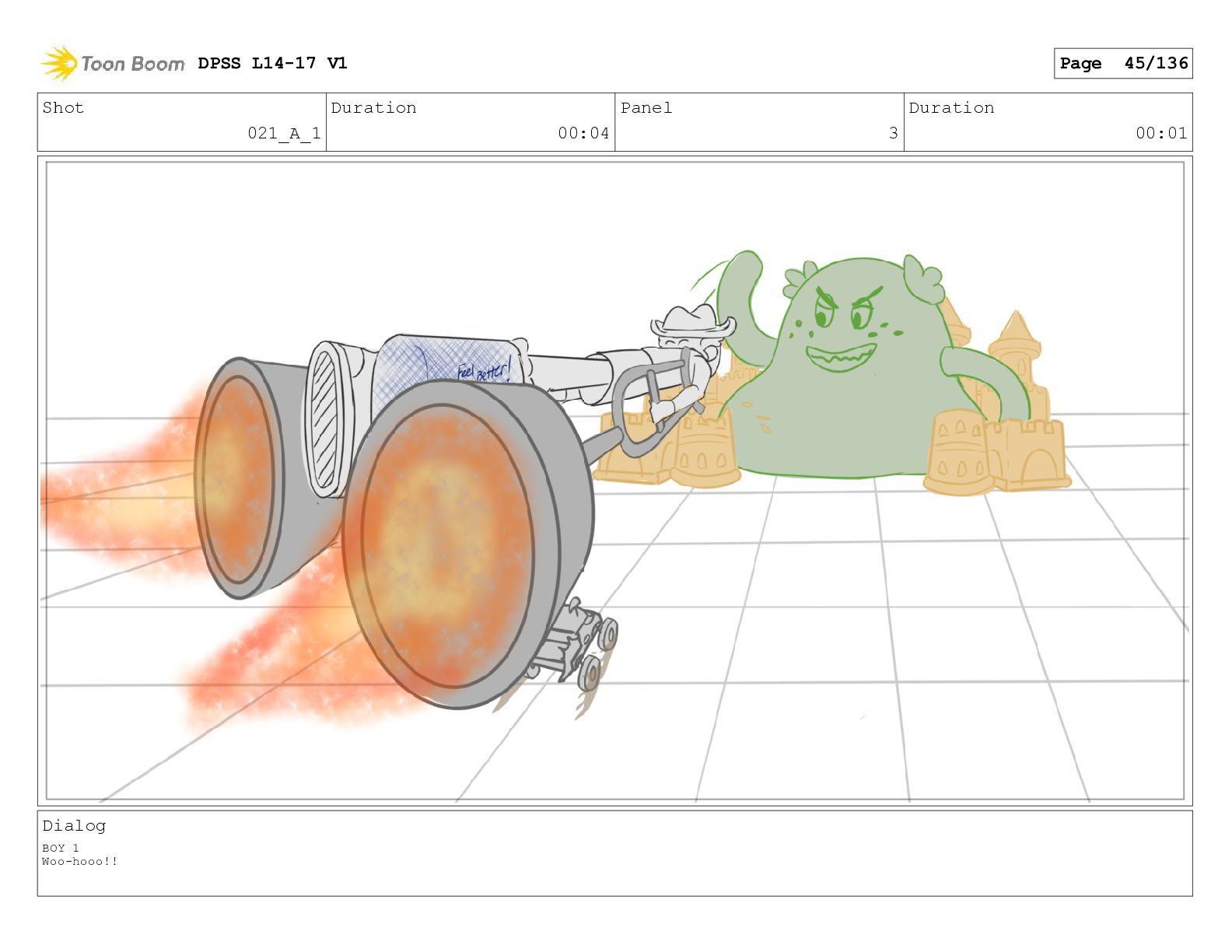Click the Panel number 3 field
This screenshot has height=952, width=1232.
893,133
